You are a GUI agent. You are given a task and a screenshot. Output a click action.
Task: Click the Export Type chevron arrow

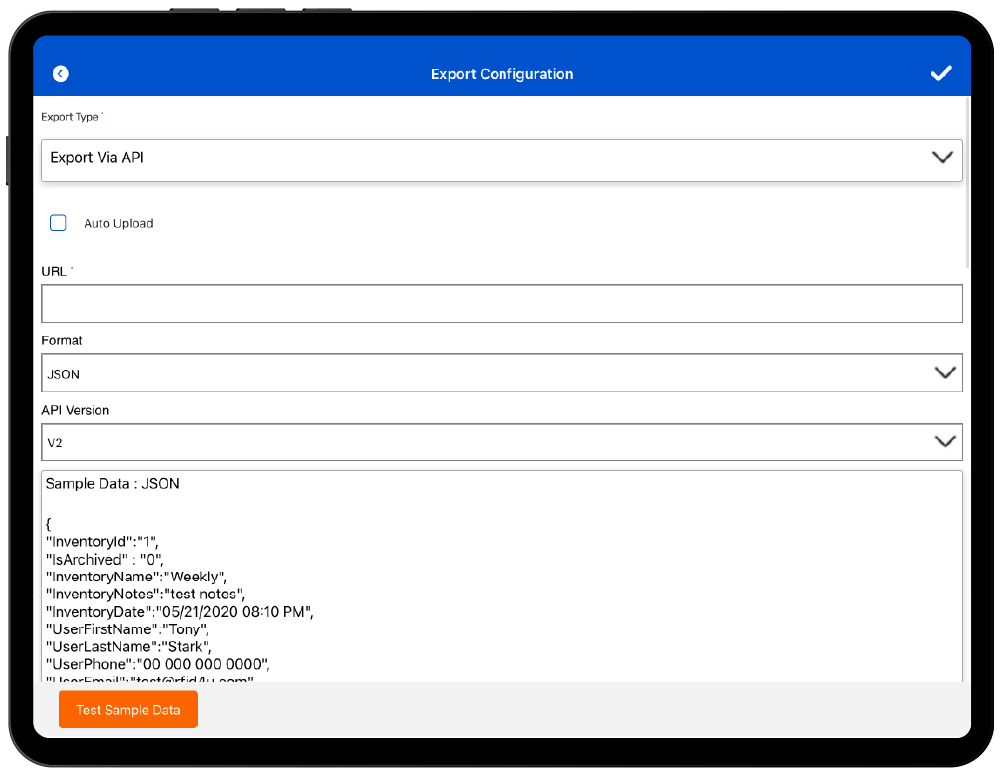[x=941, y=158]
